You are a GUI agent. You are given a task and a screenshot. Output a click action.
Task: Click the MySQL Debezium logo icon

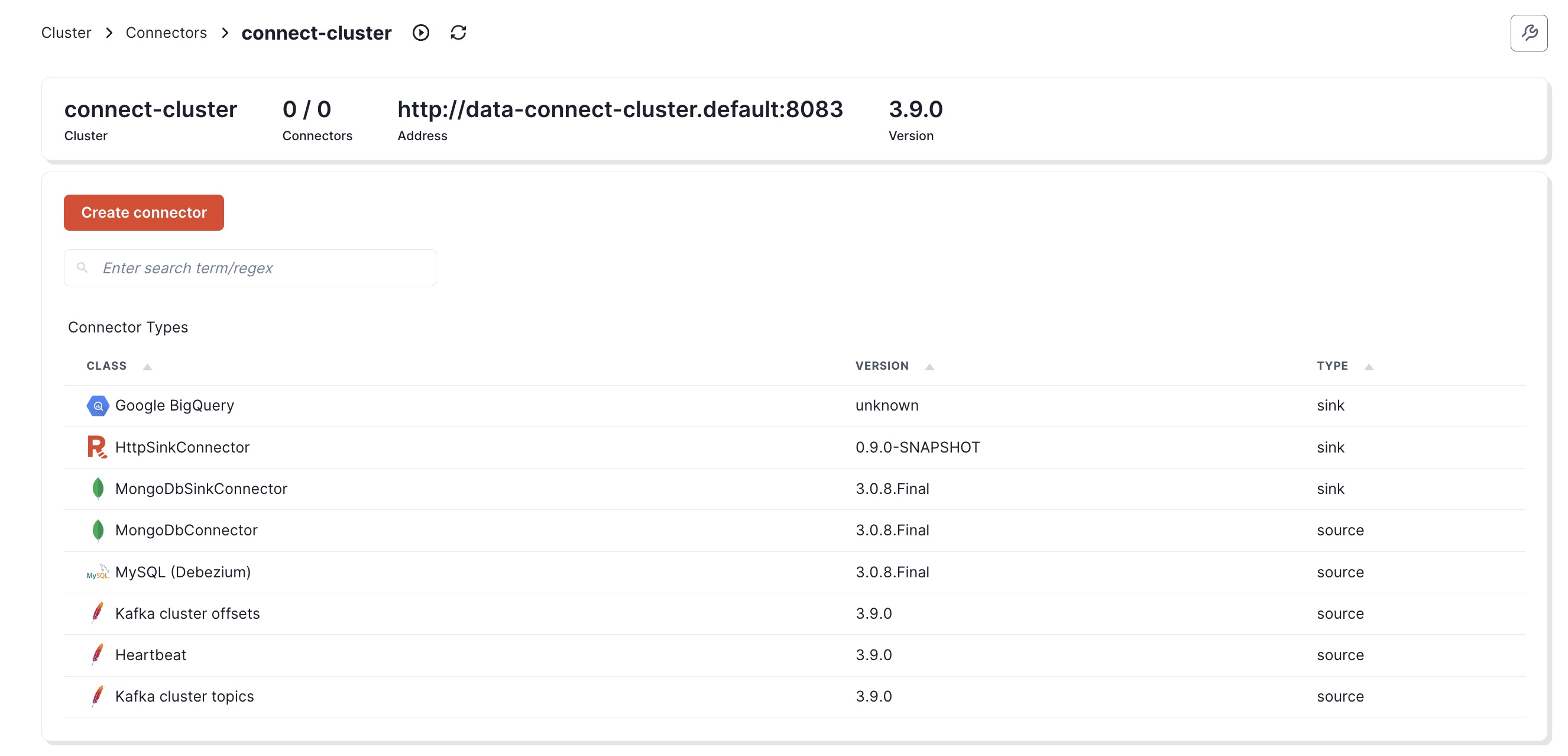(98, 572)
